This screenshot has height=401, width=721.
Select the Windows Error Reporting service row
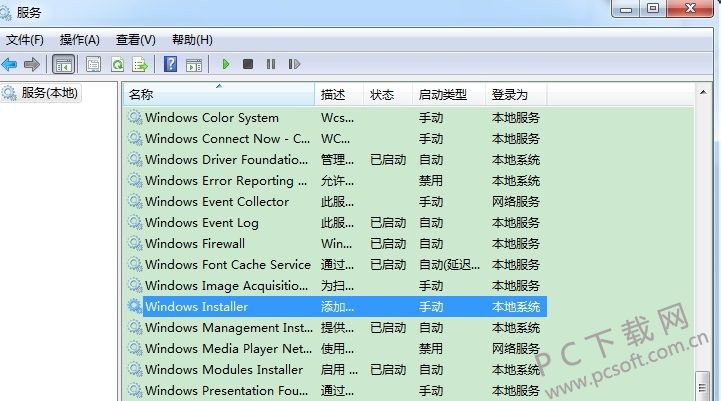(338, 181)
